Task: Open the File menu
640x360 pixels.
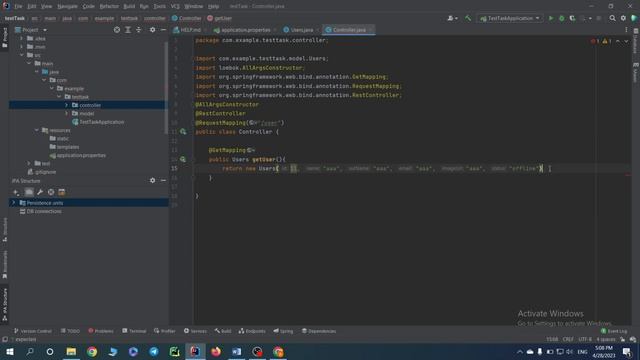Action: [x=18, y=6]
